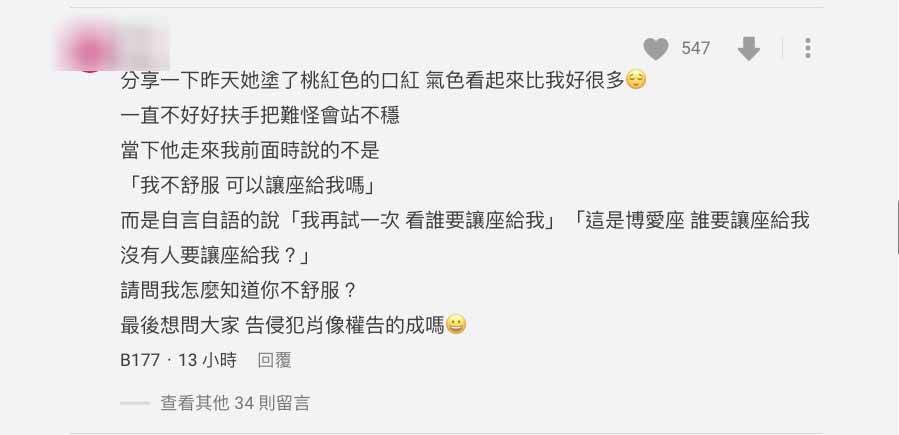Expand 查看其他 34 則留言 replies
899x435 pixels.
coord(235,403)
